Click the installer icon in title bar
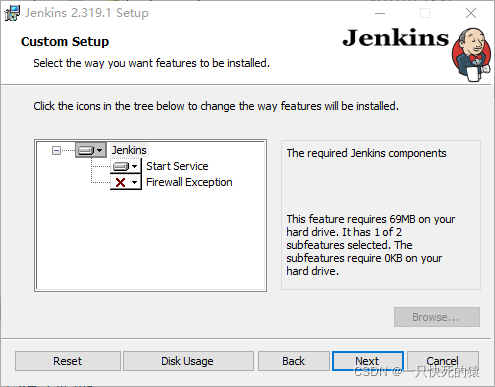The image size is (495, 387). click(x=12, y=13)
